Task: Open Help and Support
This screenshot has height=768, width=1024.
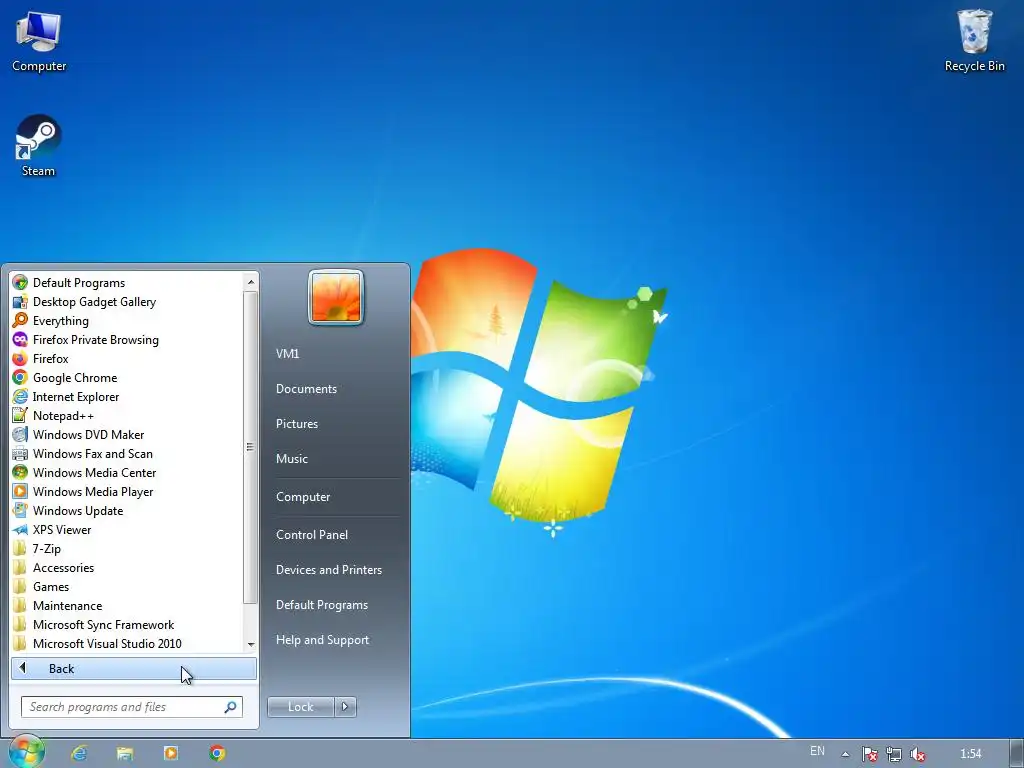Action: (323, 640)
